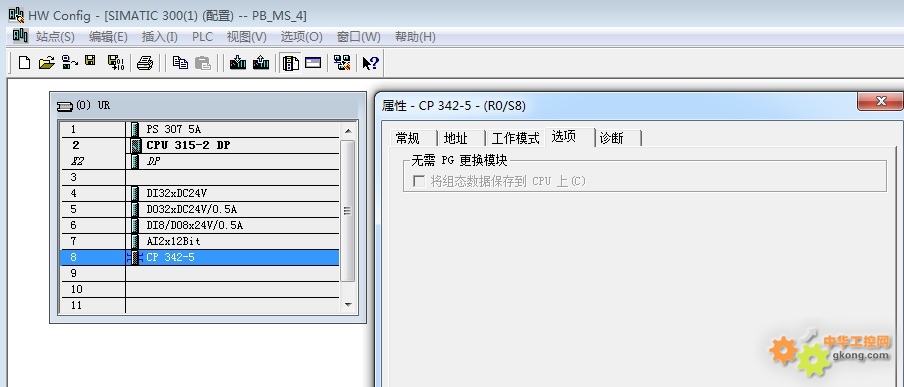
Task: Open the 插入(I) menu
Action: pyautogui.click(x=160, y=36)
